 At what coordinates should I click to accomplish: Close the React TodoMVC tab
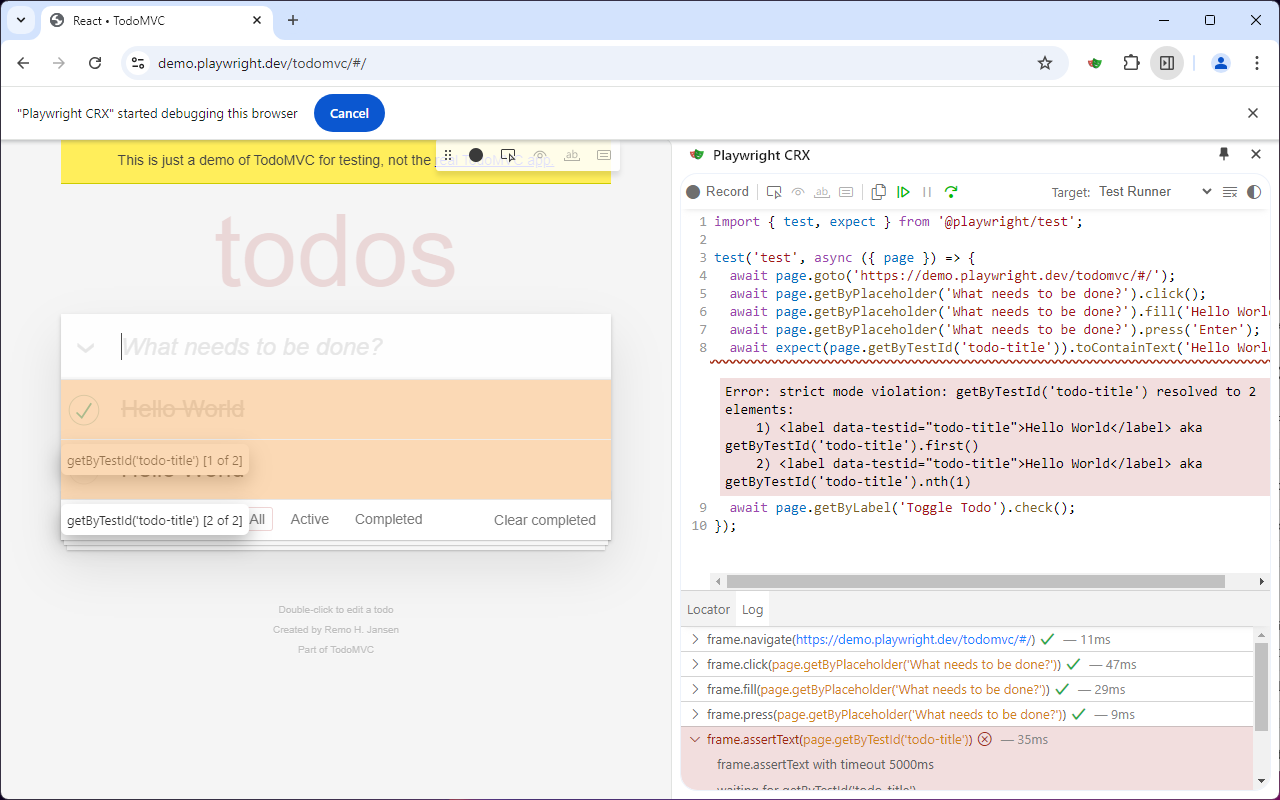pyautogui.click(x=257, y=20)
